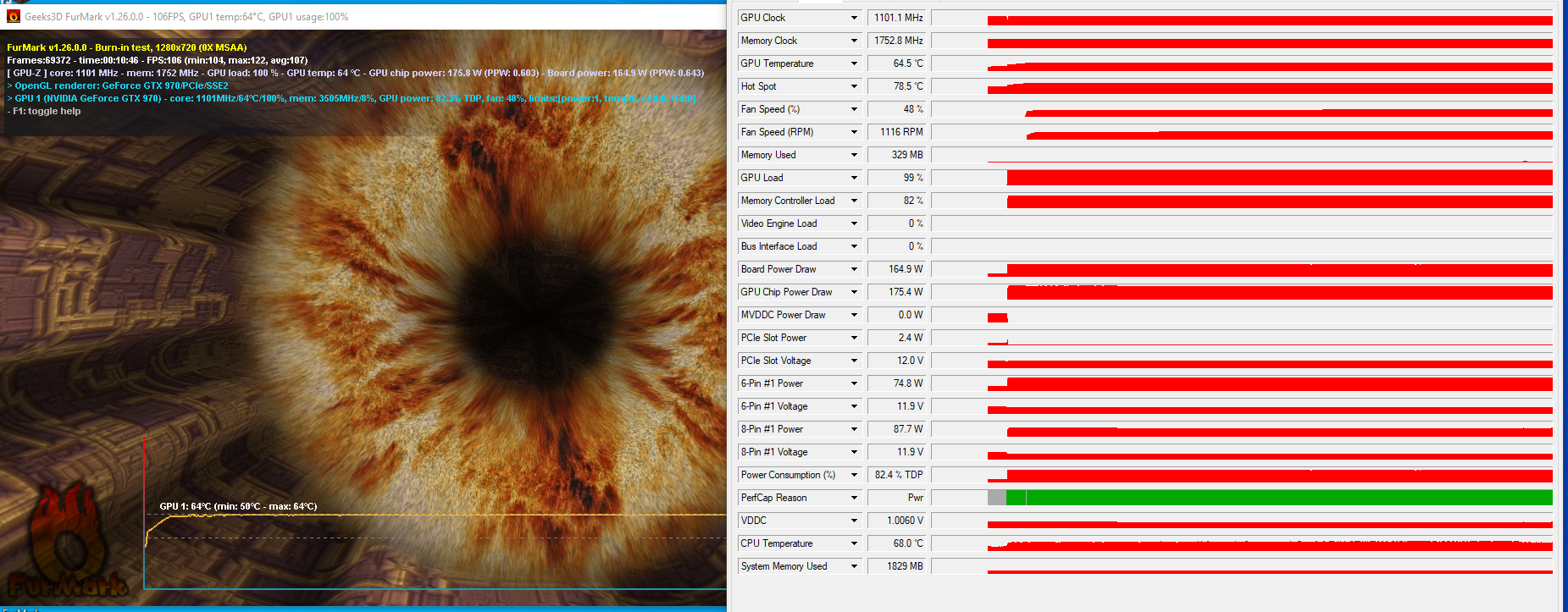
Task: Open the PerfCap Reason dropdown
Action: (854, 498)
